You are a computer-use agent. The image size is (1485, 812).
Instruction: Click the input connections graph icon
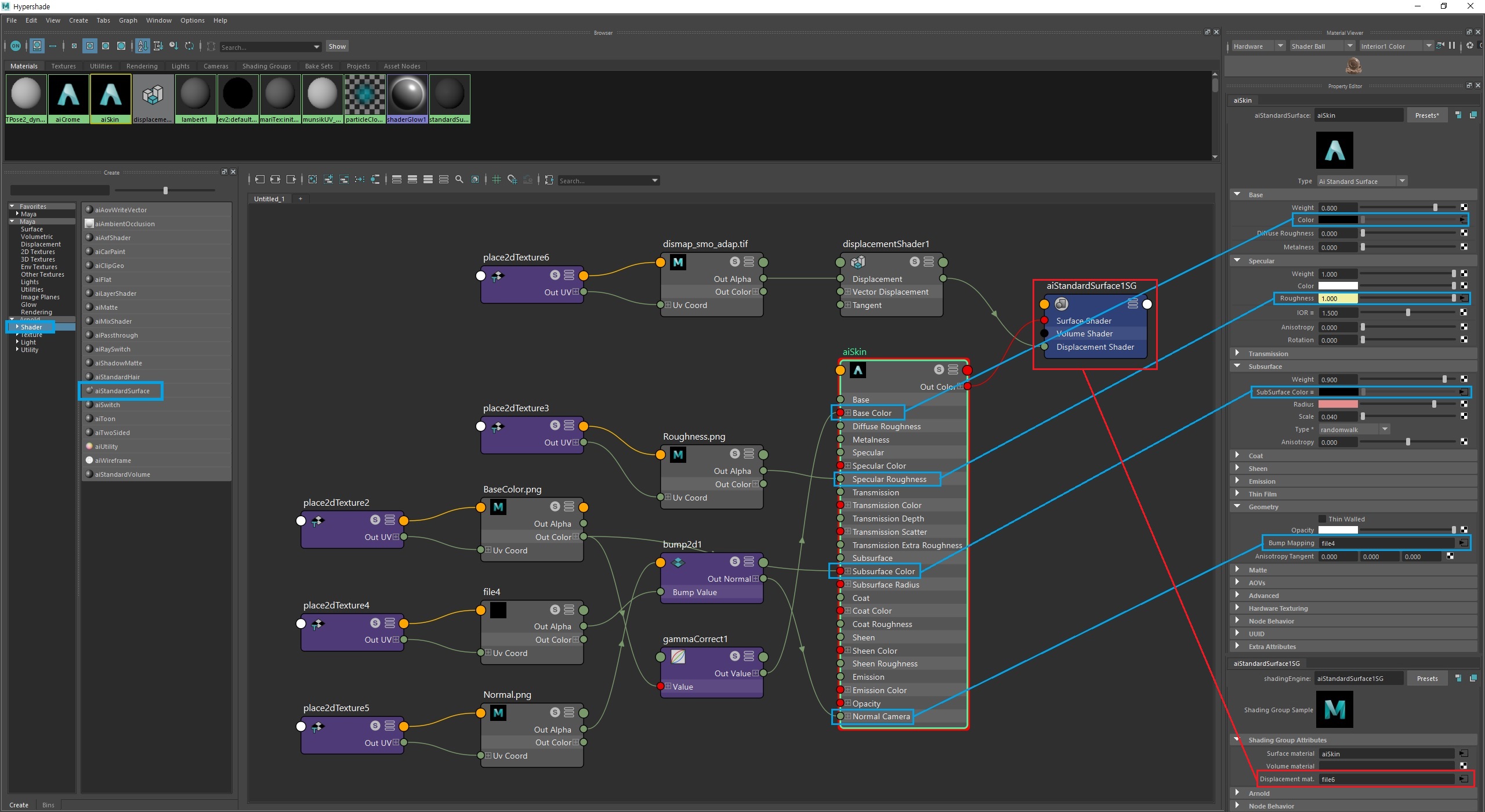259,180
